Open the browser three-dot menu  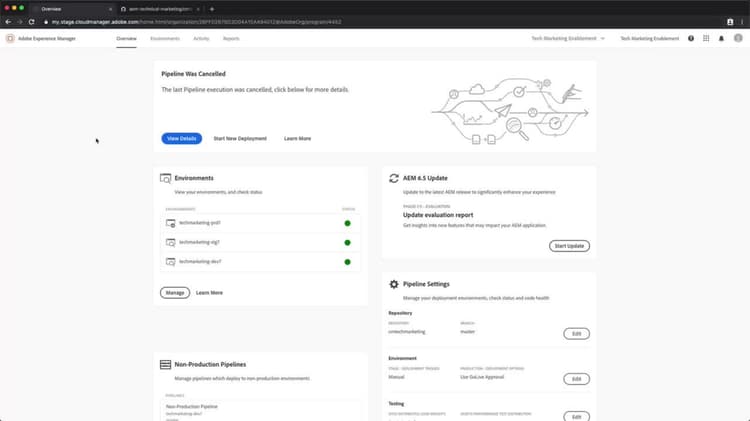tap(742, 22)
